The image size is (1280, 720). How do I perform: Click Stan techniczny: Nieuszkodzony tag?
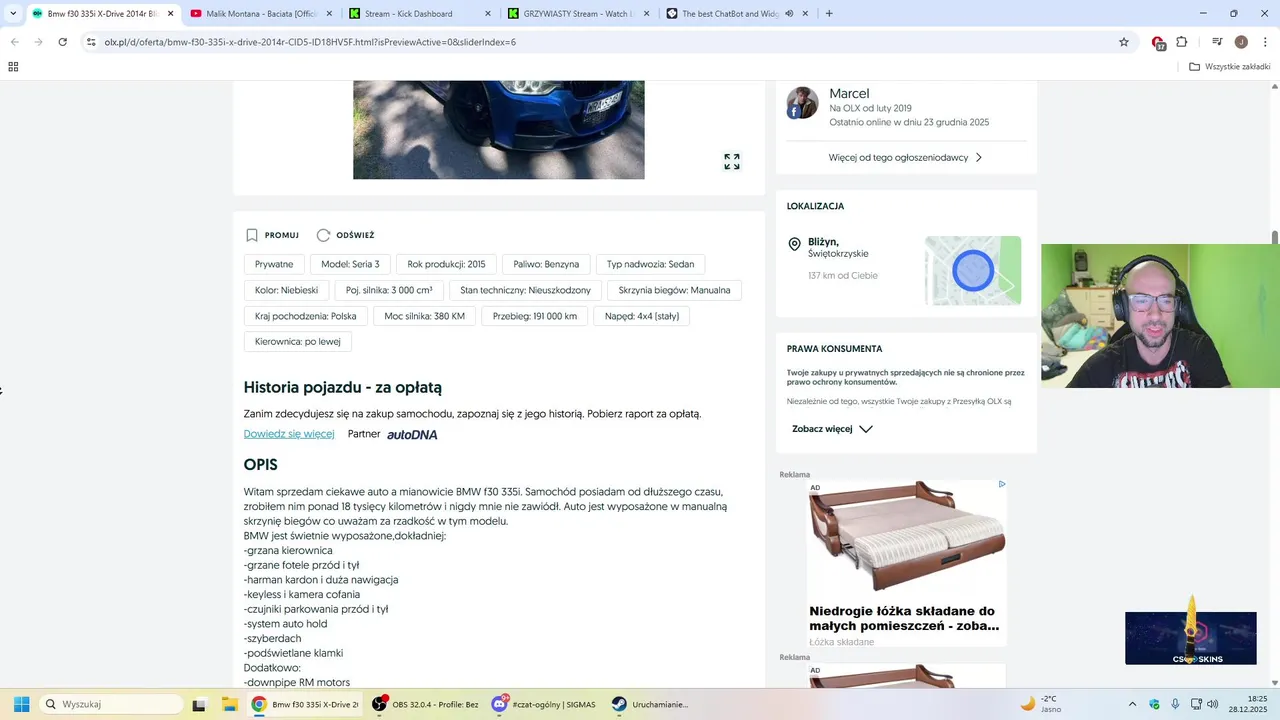(525, 290)
